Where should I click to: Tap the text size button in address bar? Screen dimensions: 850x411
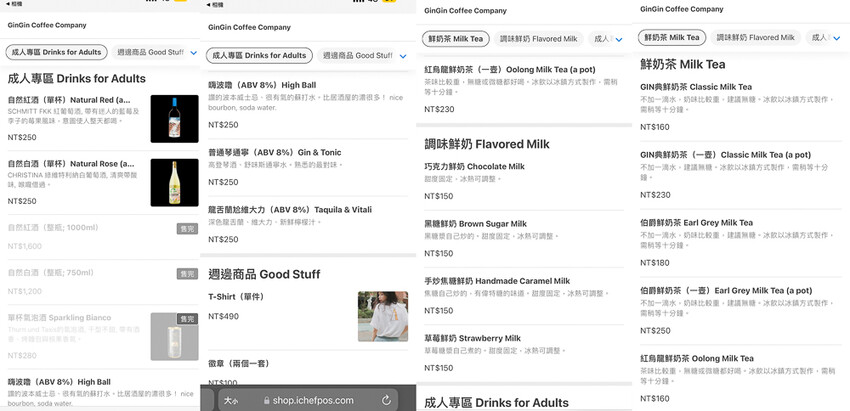(x=230, y=400)
